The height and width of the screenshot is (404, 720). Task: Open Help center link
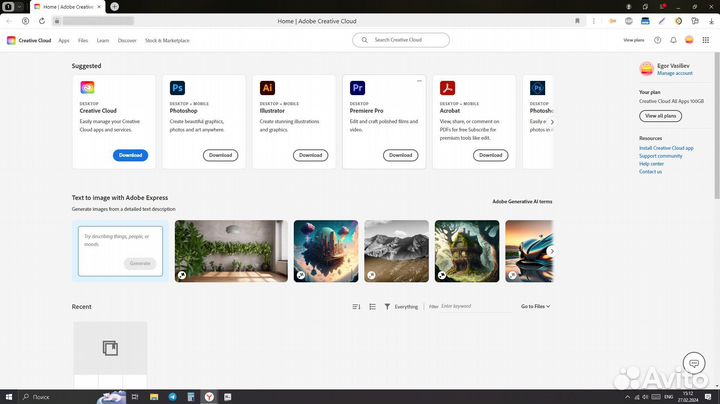652,164
